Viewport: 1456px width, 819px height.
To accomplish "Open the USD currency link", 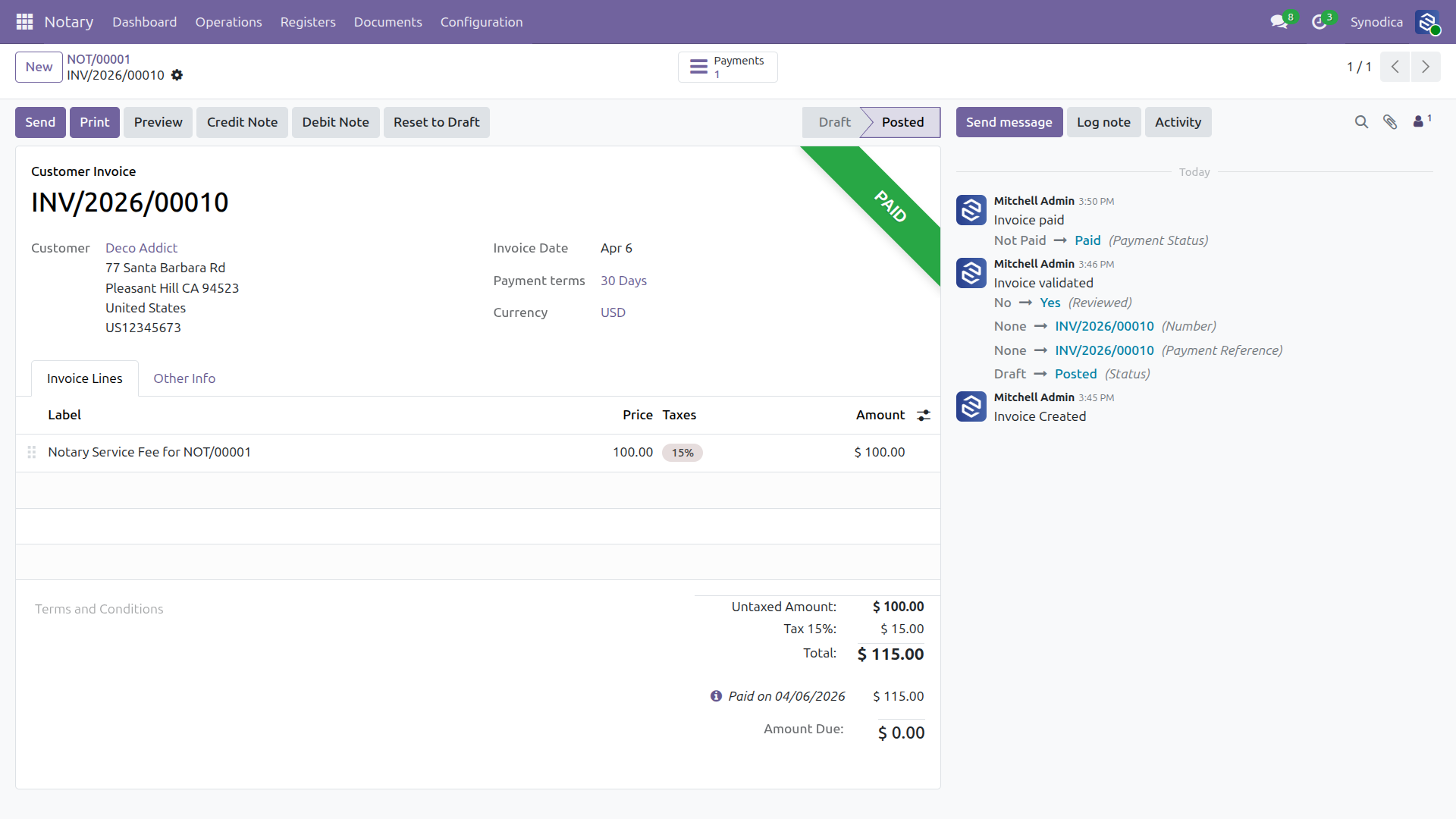I will (x=613, y=312).
